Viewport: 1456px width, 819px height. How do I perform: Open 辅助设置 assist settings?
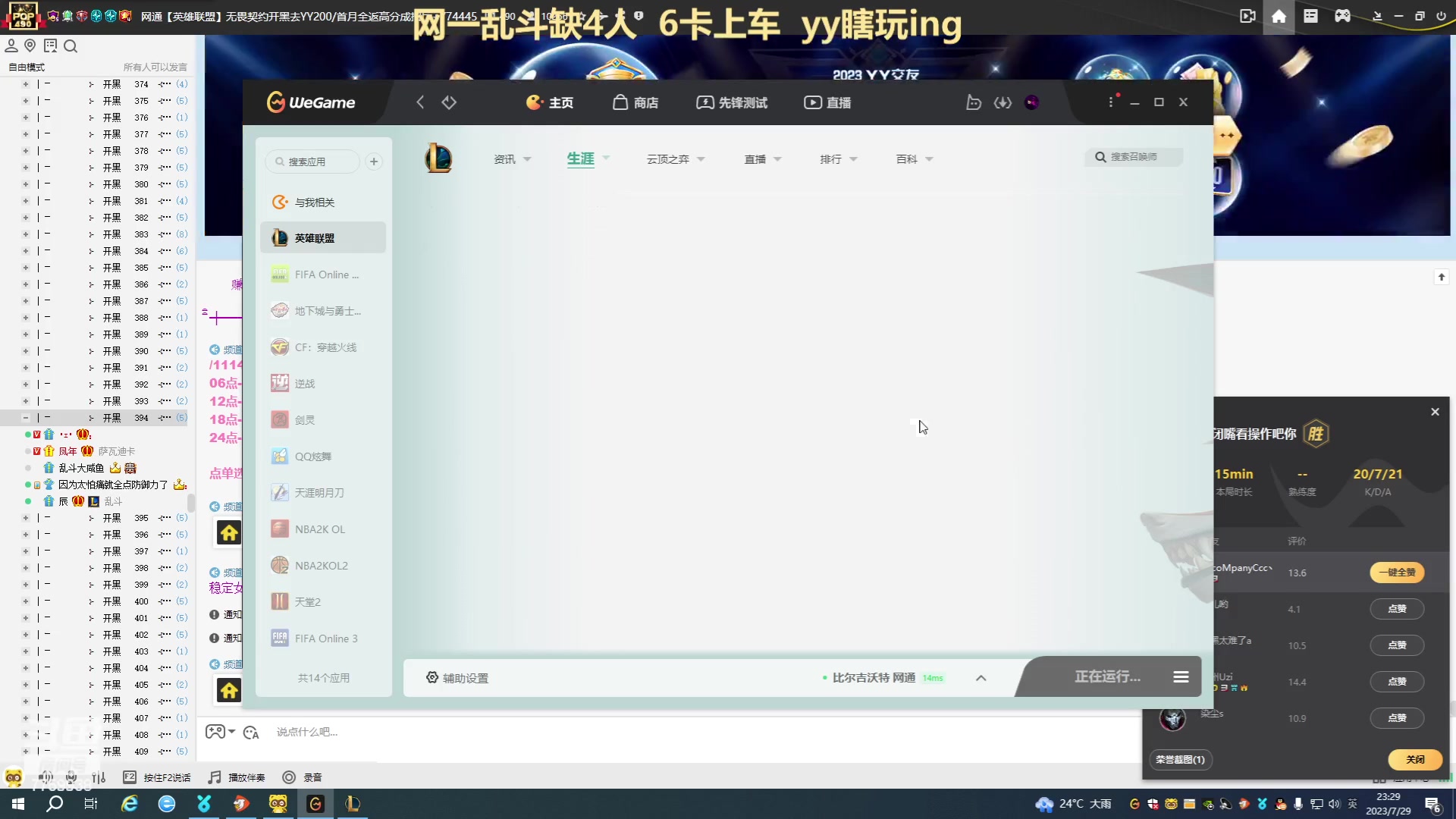(457, 678)
